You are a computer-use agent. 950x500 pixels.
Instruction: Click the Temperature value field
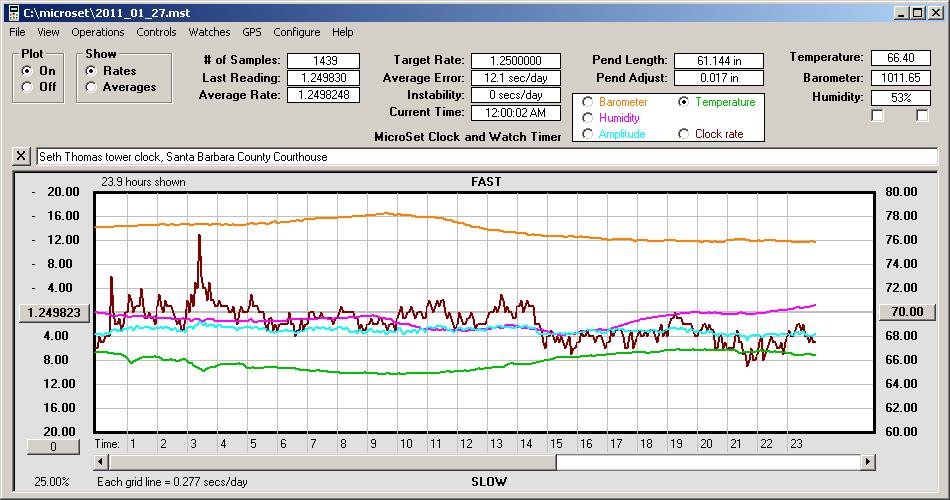pos(900,58)
